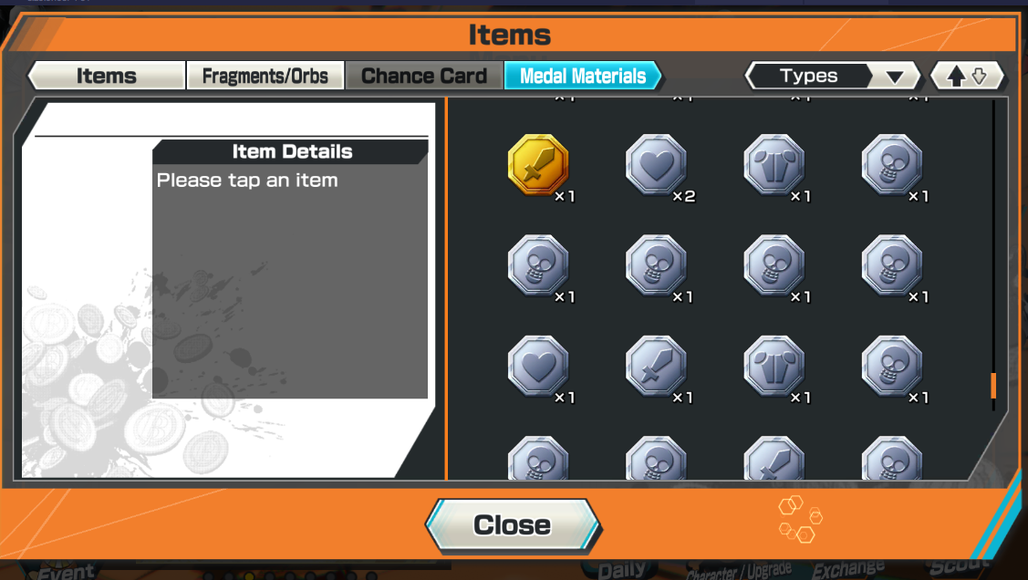Image resolution: width=1028 pixels, height=580 pixels.
Task: Tap the second skull medal in the second row
Action: pos(656,265)
